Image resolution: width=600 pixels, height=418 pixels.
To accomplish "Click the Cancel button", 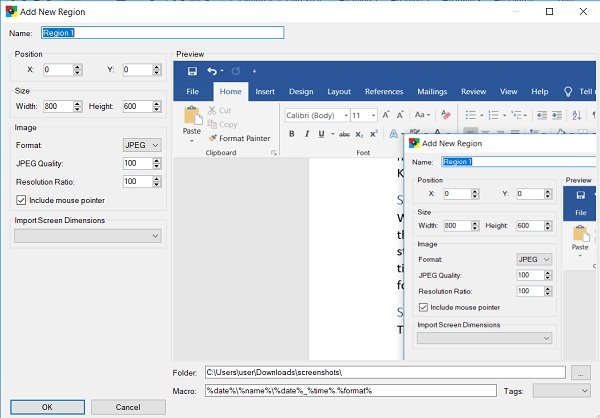I will pos(128,407).
